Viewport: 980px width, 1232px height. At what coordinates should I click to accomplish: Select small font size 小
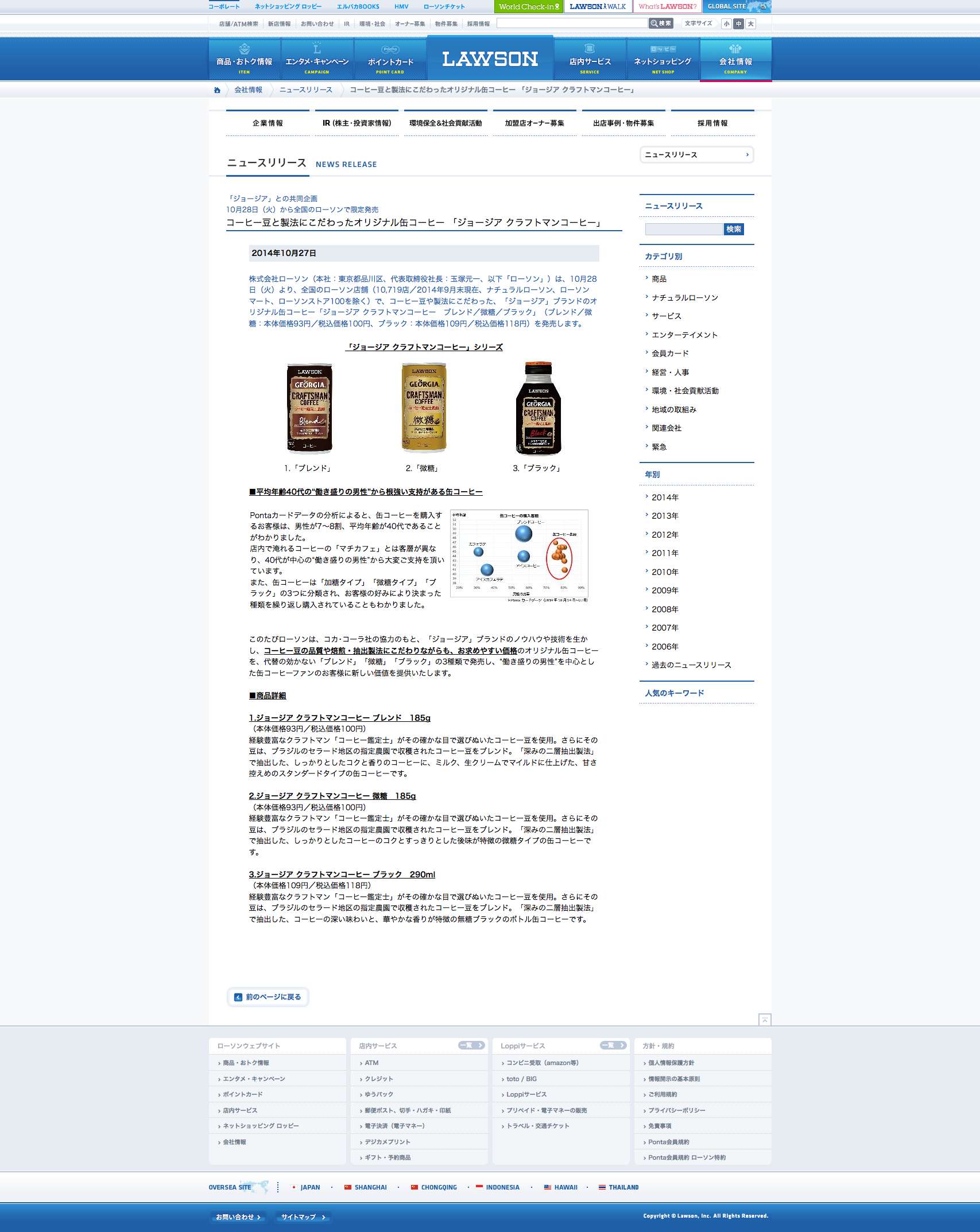click(x=726, y=24)
